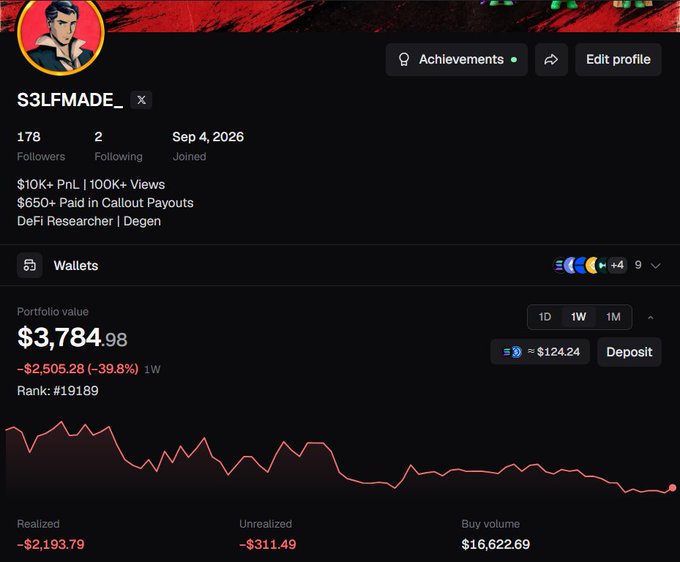The height and width of the screenshot is (562, 680).
Task: Click the profile avatar picture
Action: (x=61, y=35)
